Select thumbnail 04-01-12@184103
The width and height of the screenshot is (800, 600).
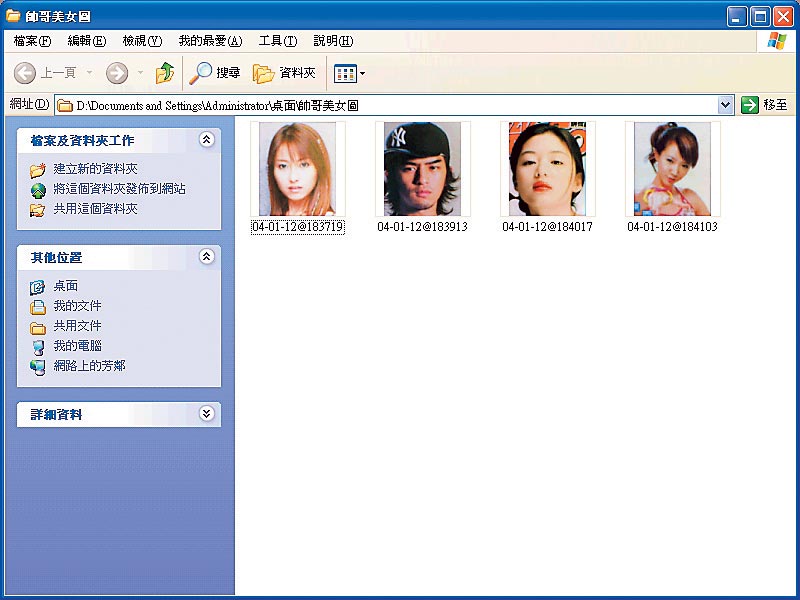click(672, 169)
